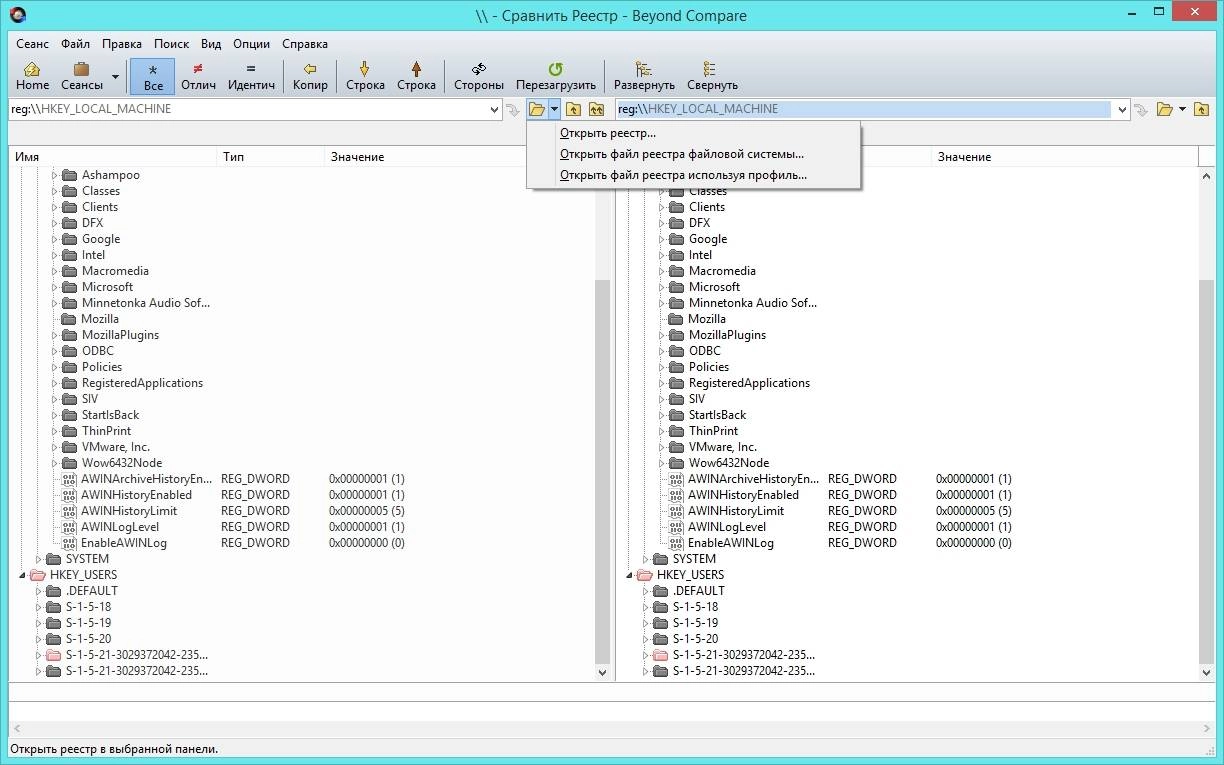The height and width of the screenshot is (765, 1224).
Task: Expand all keys with the Развернуть button
Action: 644,76
